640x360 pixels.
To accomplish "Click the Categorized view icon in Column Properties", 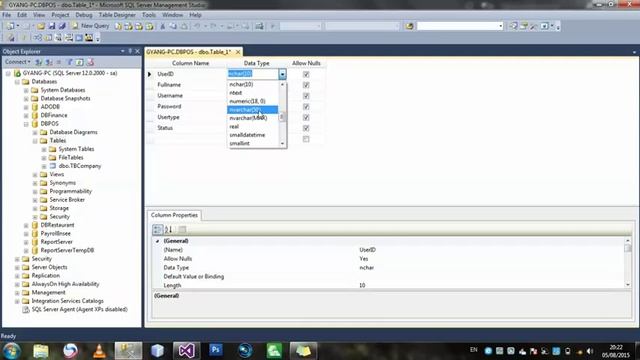I will tap(158, 229).
